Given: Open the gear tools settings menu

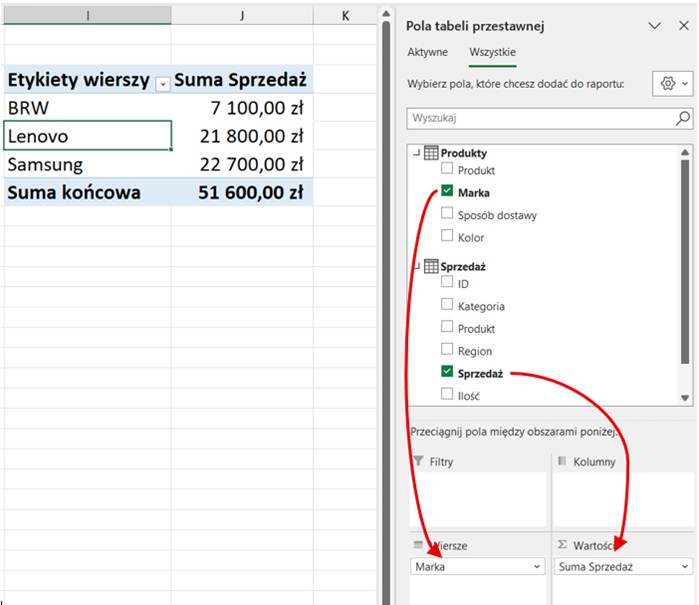Looking at the screenshot, I should coord(668,85).
